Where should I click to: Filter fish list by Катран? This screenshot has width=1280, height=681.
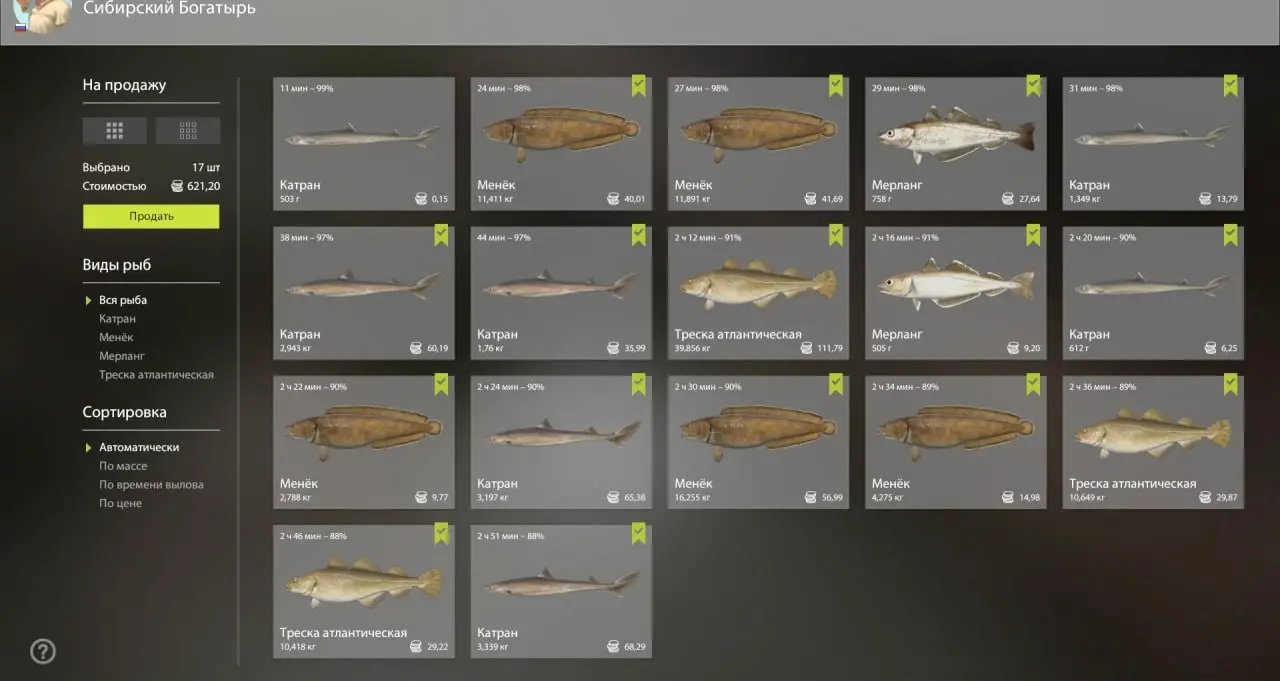[x=117, y=319]
